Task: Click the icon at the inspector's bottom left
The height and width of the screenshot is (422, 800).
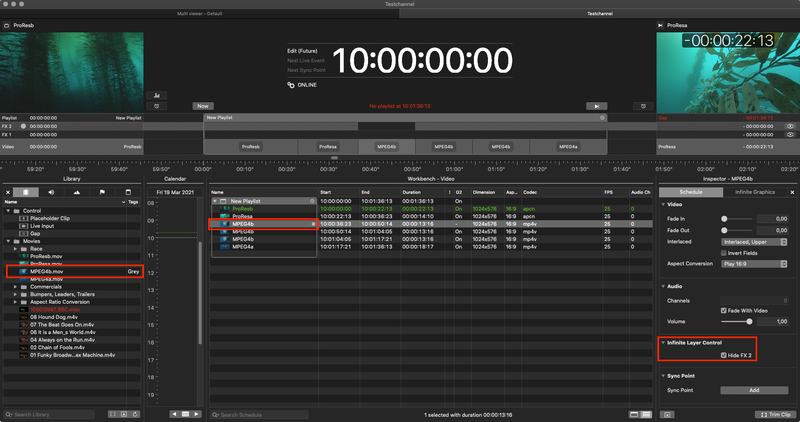Action: [x=667, y=414]
